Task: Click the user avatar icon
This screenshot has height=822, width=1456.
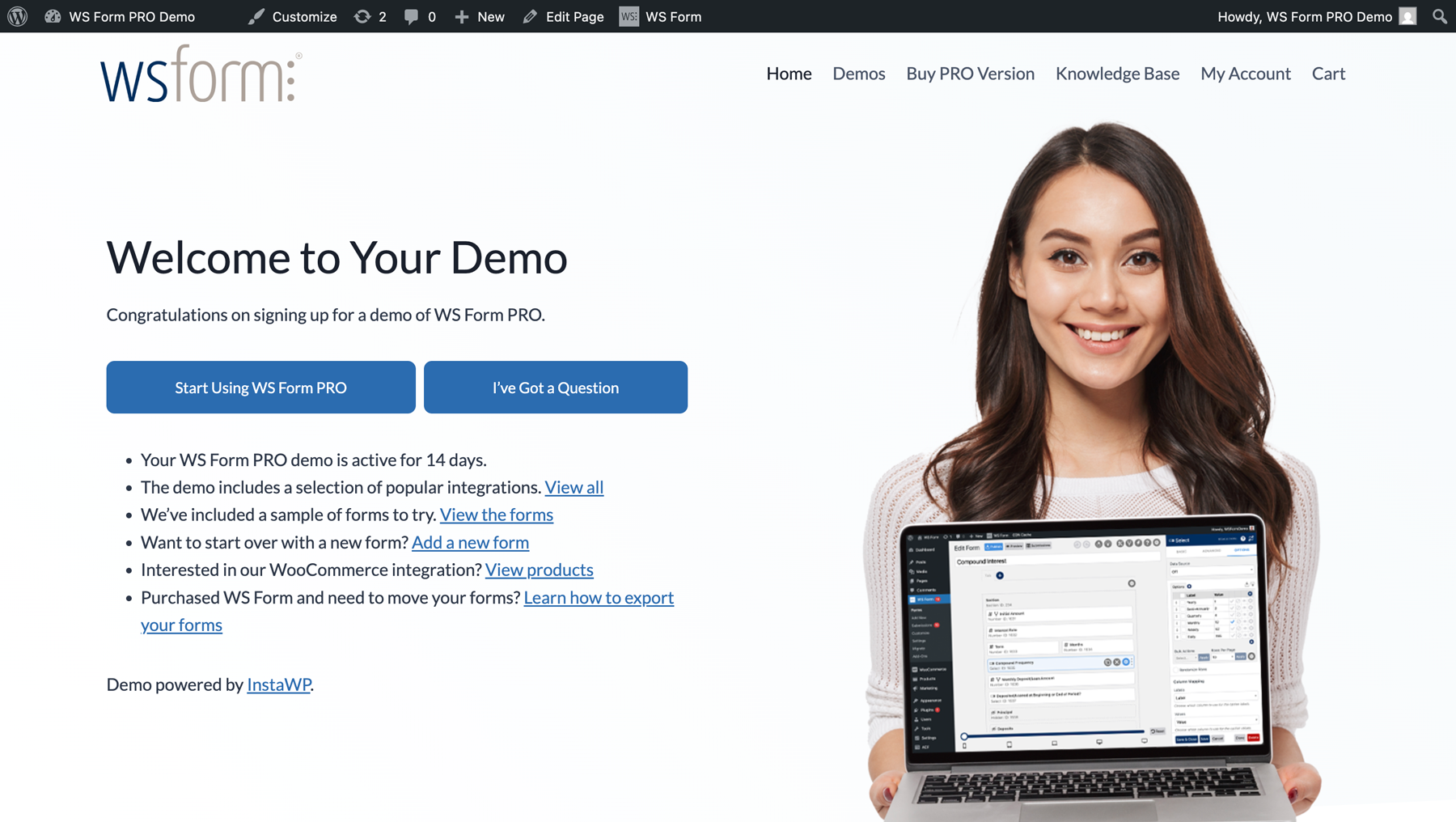Action: [x=1408, y=16]
